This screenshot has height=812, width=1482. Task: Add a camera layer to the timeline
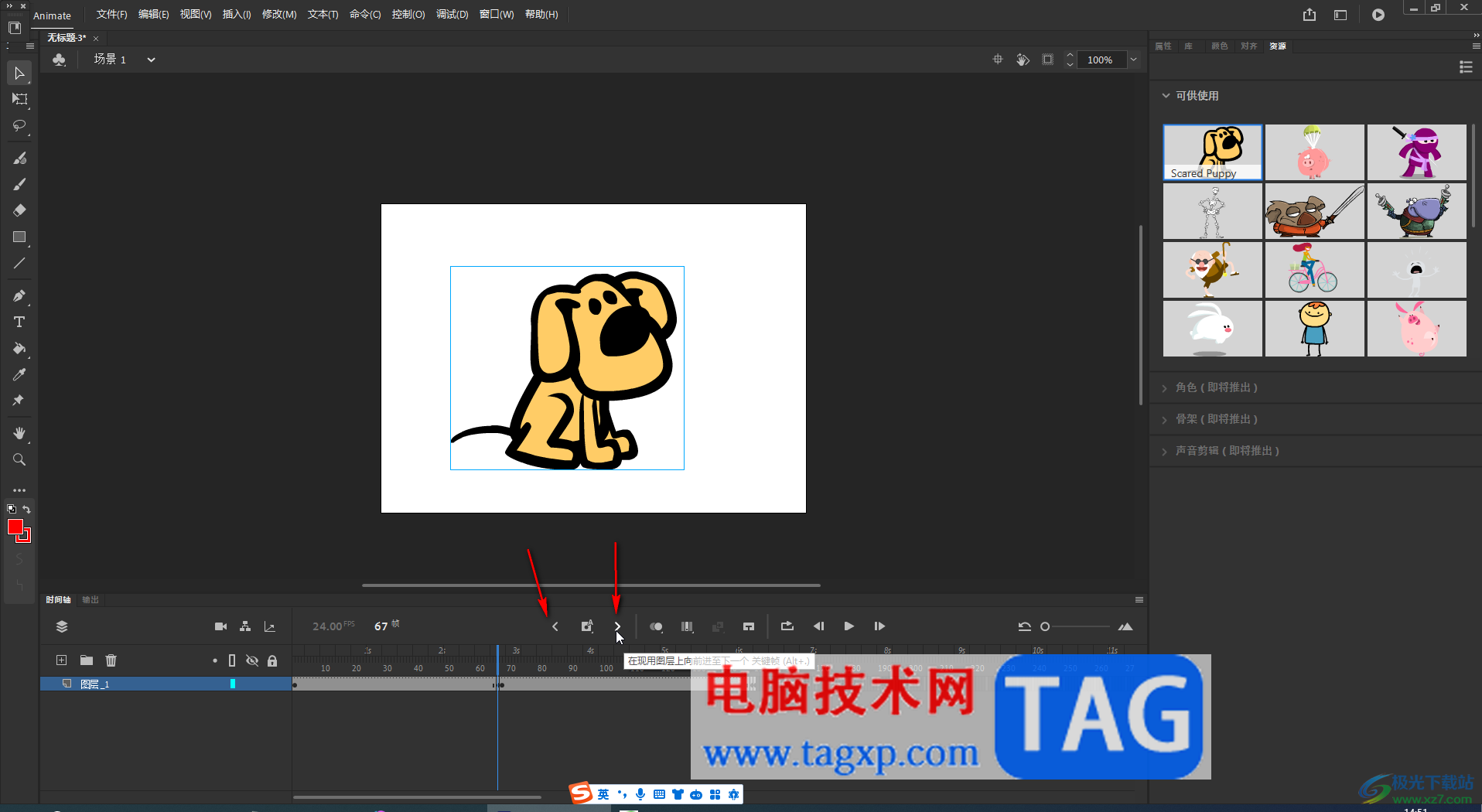tap(220, 626)
